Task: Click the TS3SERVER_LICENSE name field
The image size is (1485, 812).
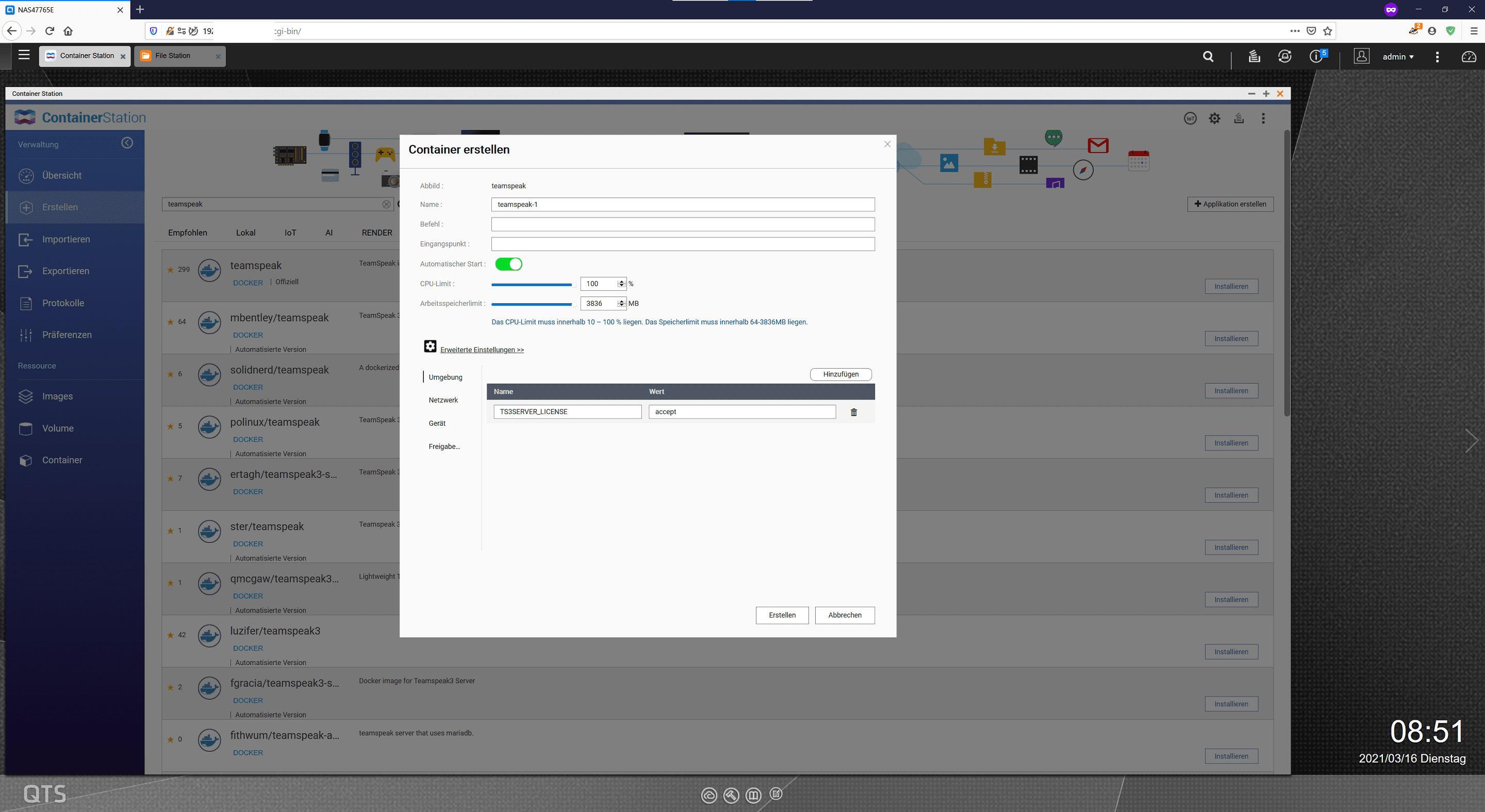Action: pyautogui.click(x=567, y=411)
